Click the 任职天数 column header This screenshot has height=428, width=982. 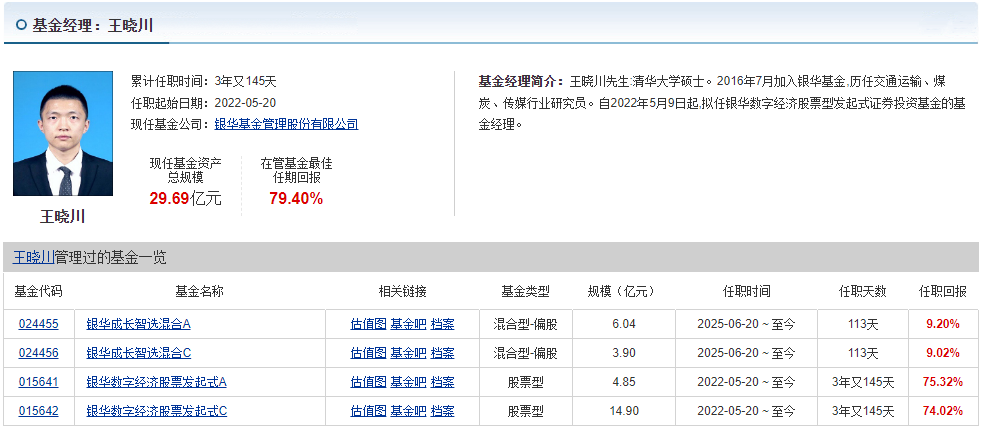coord(862,291)
